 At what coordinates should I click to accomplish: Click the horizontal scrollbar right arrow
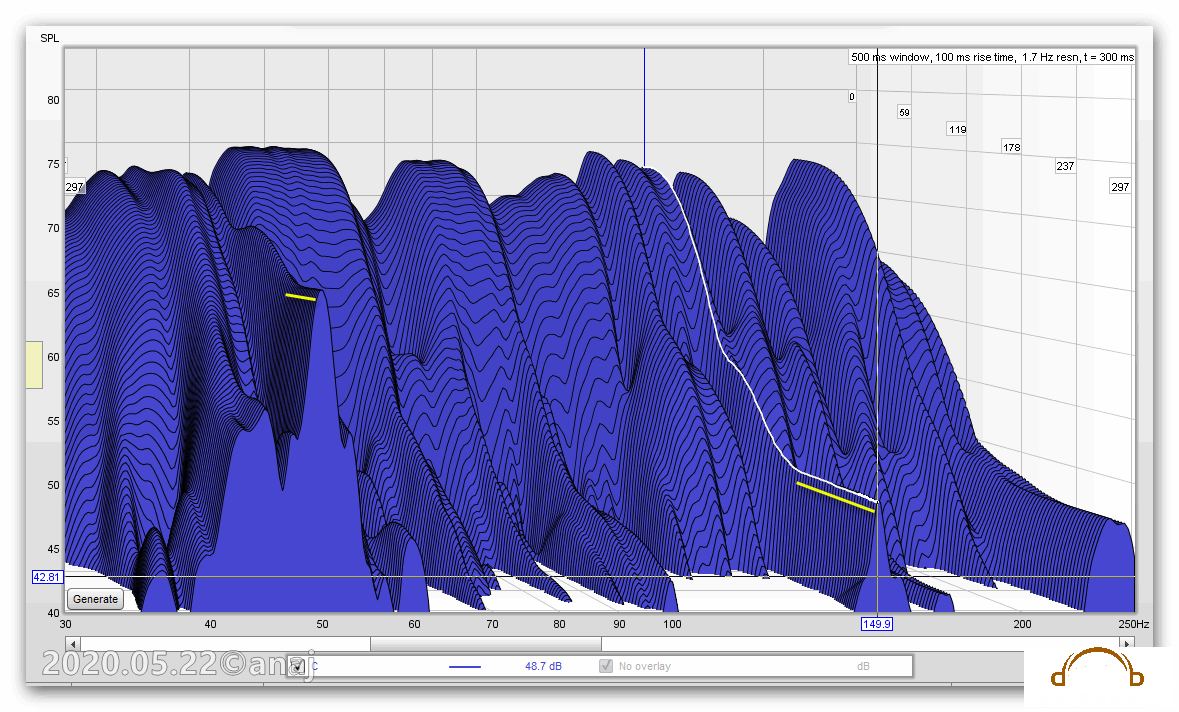click(x=1126, y=644)
